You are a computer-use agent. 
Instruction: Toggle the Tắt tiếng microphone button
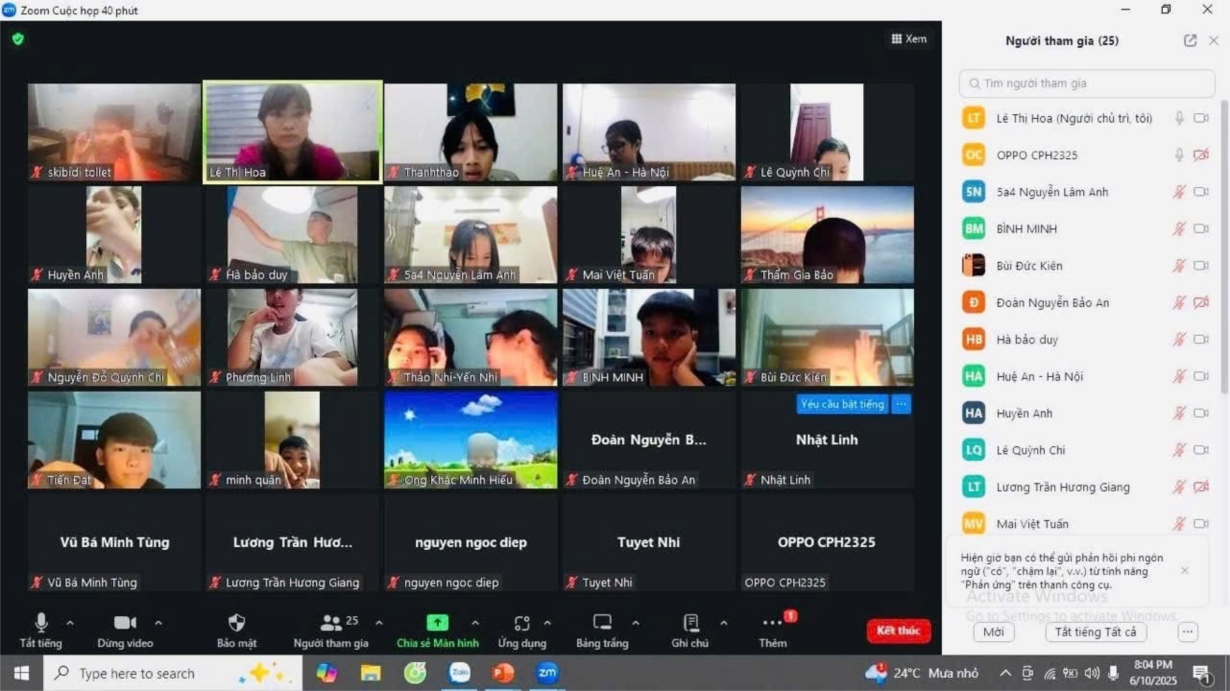[x=41, y=623]
